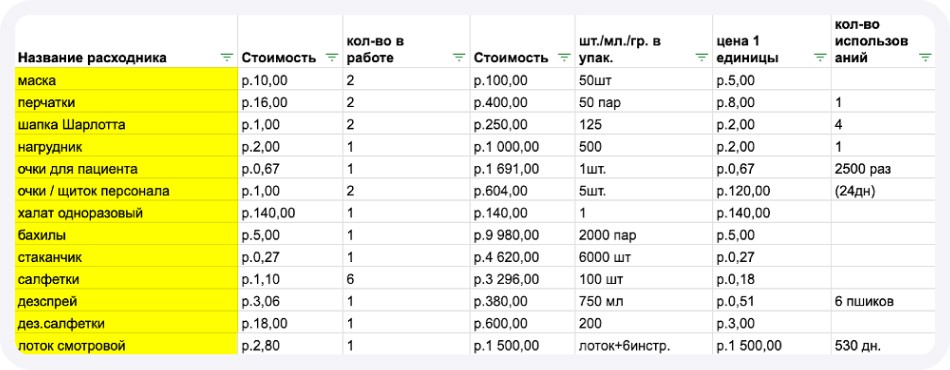Click the 530 дн. cell
This screenshot has width=950, height=370.
click(x=882, y=346)
